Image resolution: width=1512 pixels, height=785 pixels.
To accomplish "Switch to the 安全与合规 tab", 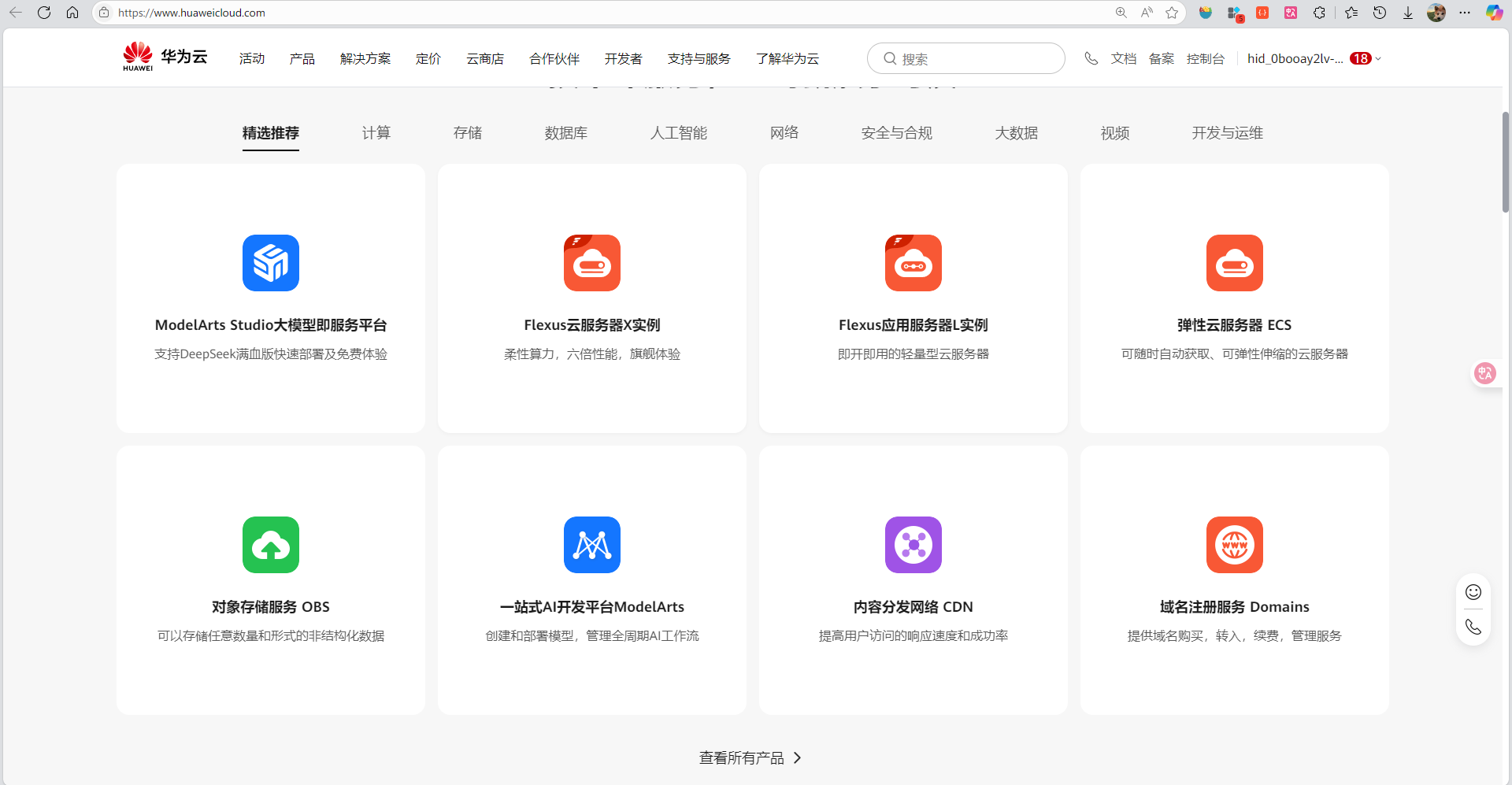I will click(x=897, y=133).
